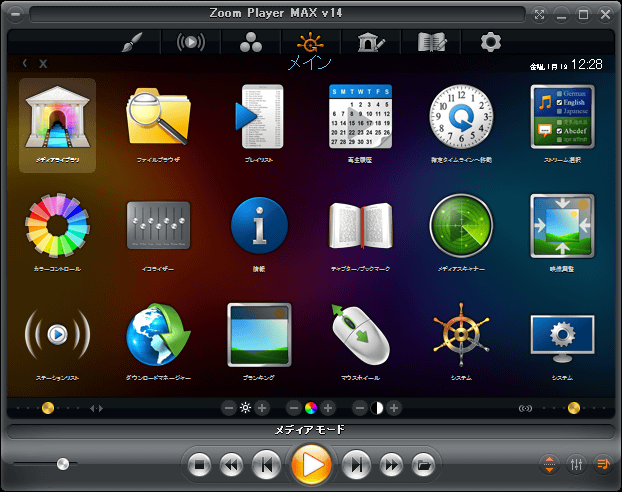Switch to the library building edit tab

[x=371, y=42]
